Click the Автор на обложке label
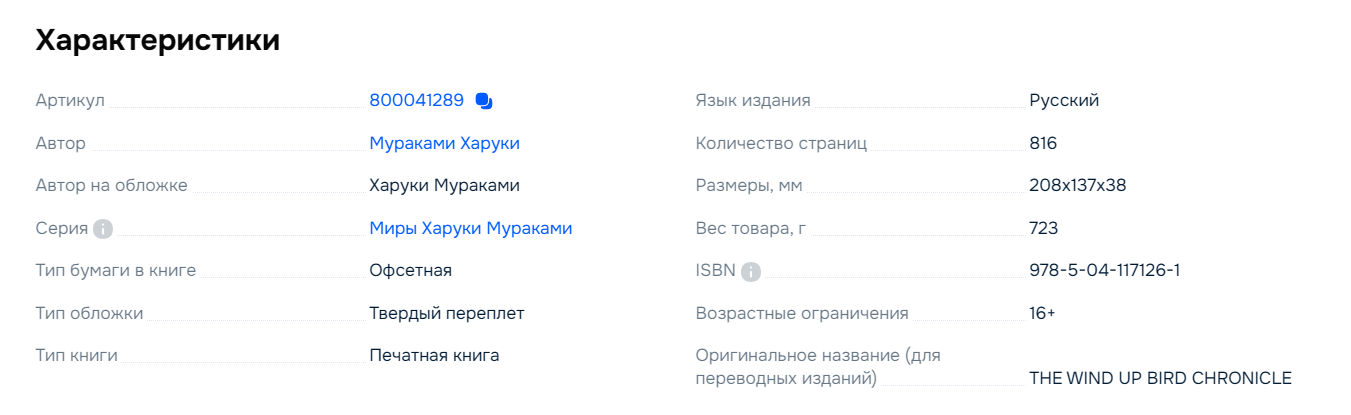 coord(111,185)
